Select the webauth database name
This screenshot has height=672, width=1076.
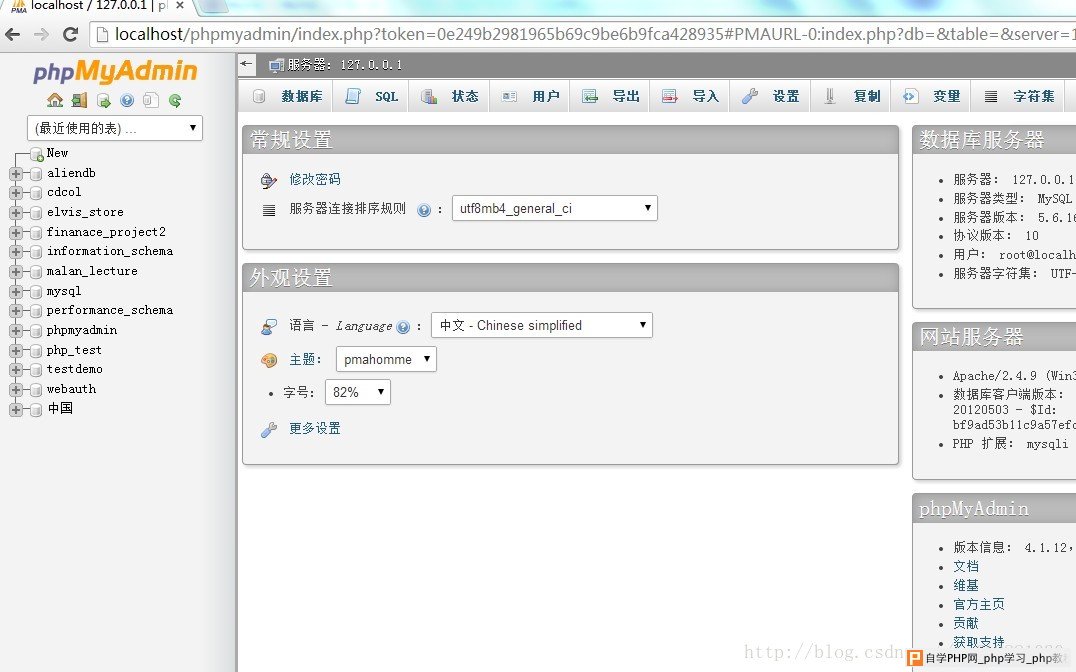pos(71,389)
